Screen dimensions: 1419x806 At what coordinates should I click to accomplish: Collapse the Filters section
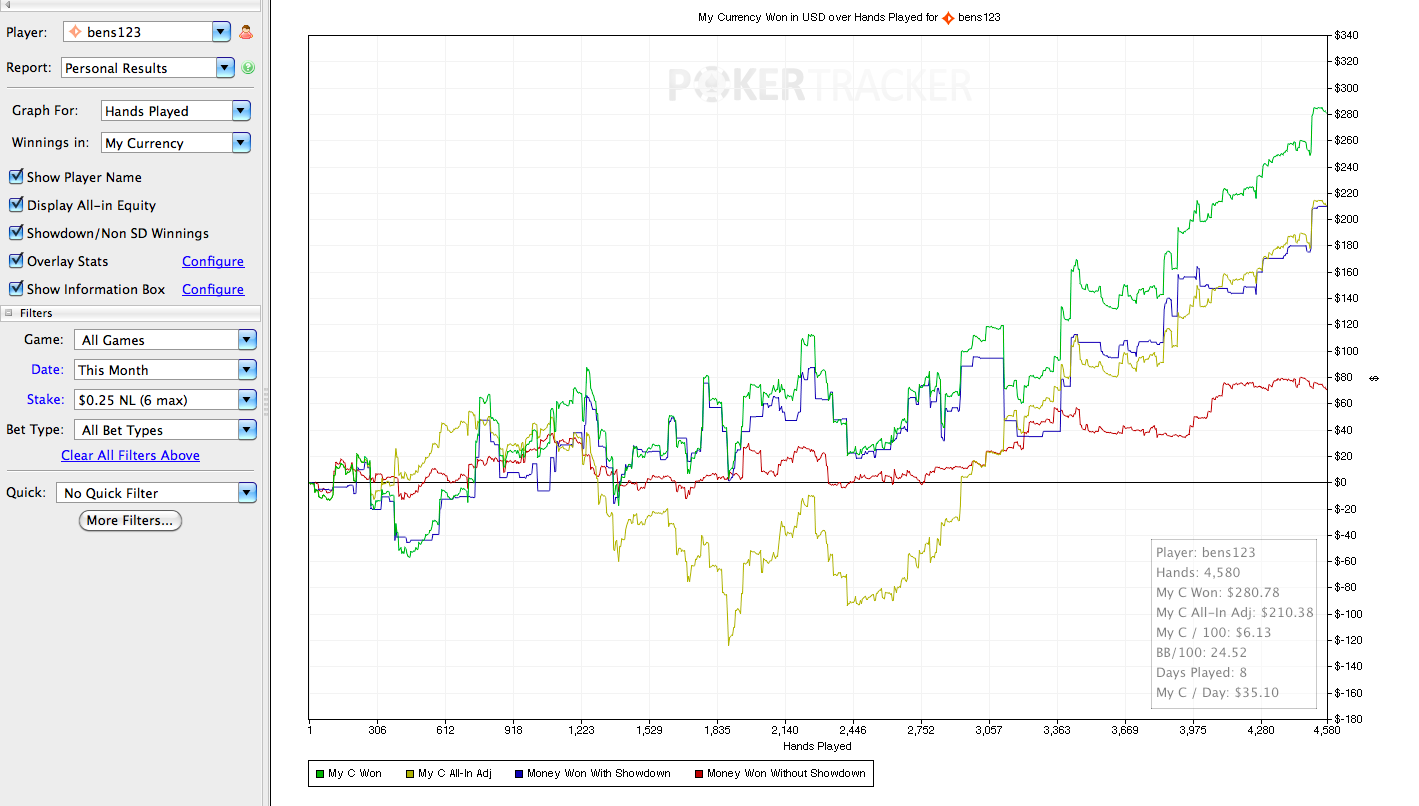(9, 313)
